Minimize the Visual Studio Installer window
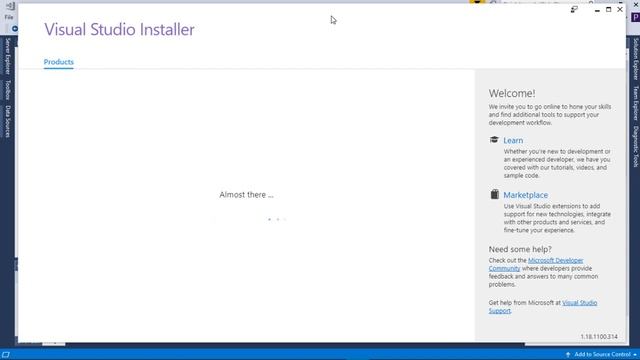 pyautogui.click(x=597, y=10)
